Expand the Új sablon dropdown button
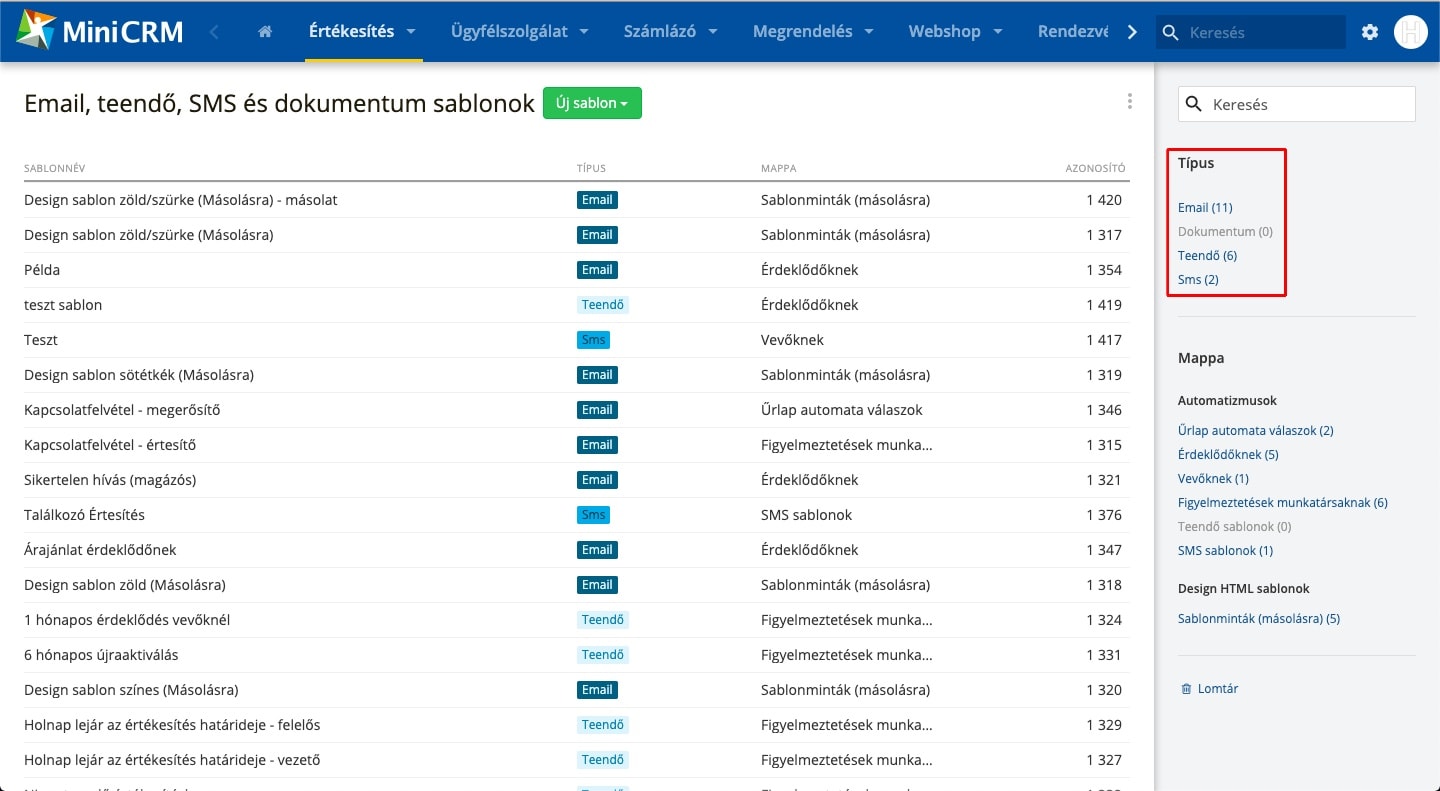The height and width of the screenshot is (791, 1440). (x=592, y=103)
